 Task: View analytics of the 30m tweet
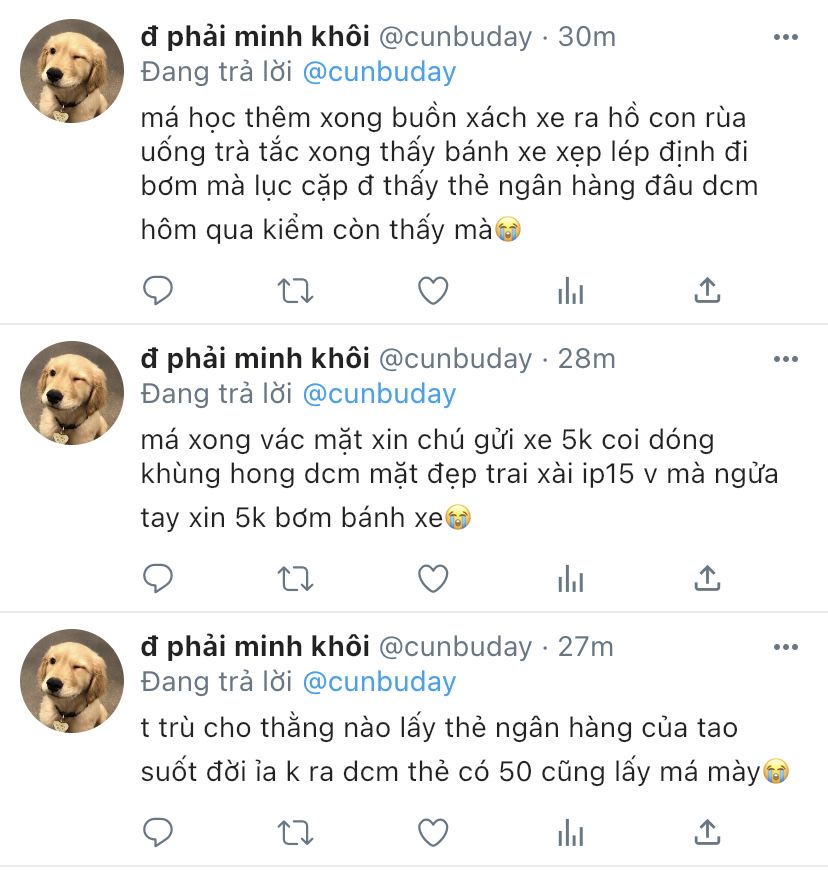pos(570,291)
